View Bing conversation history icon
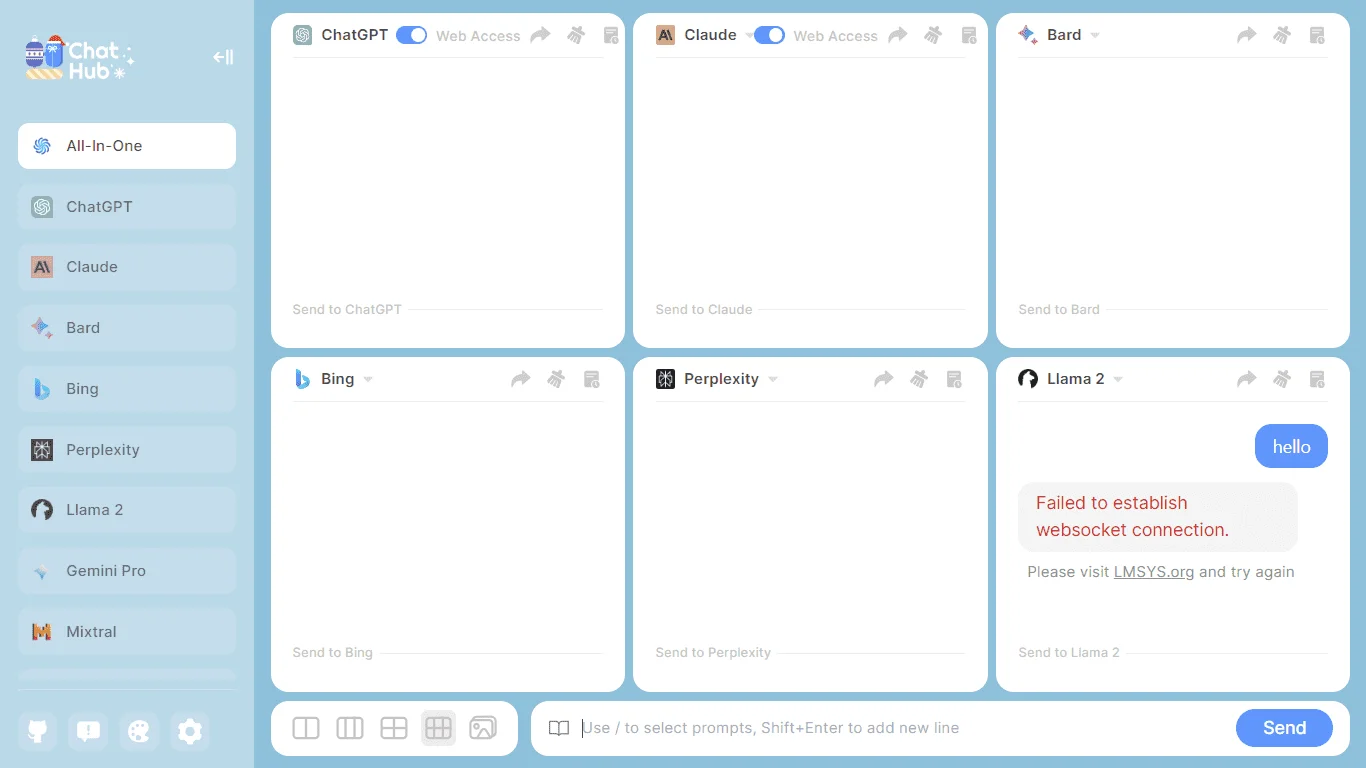1366x768 pixels. click(x=592, y=379)
